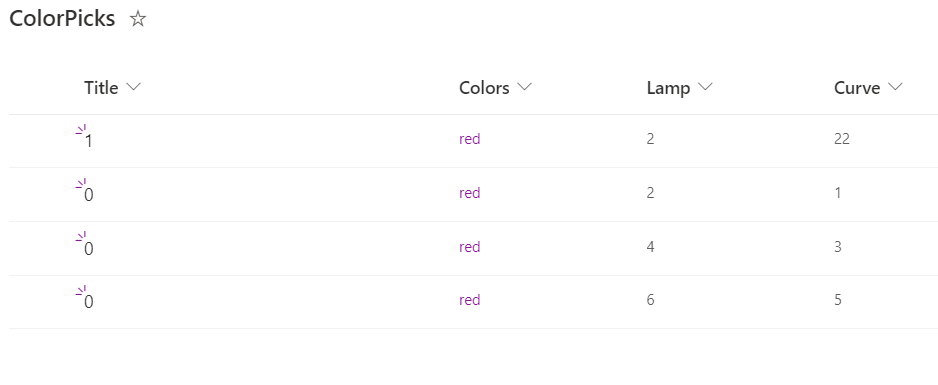
Task: Click the new-item glimmer icon beside title 1
Action: 81,130
